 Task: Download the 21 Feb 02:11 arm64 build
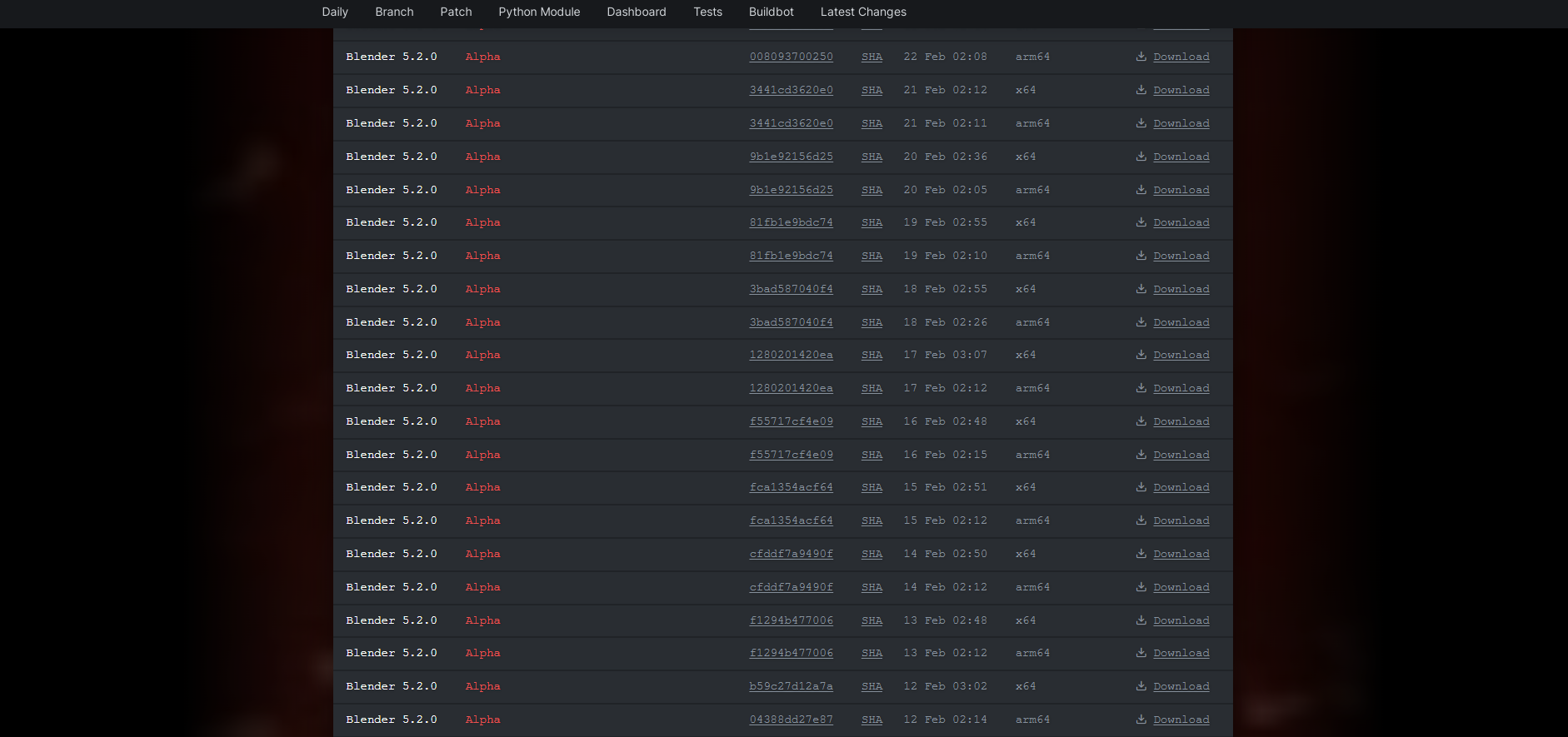[1181, 123]
